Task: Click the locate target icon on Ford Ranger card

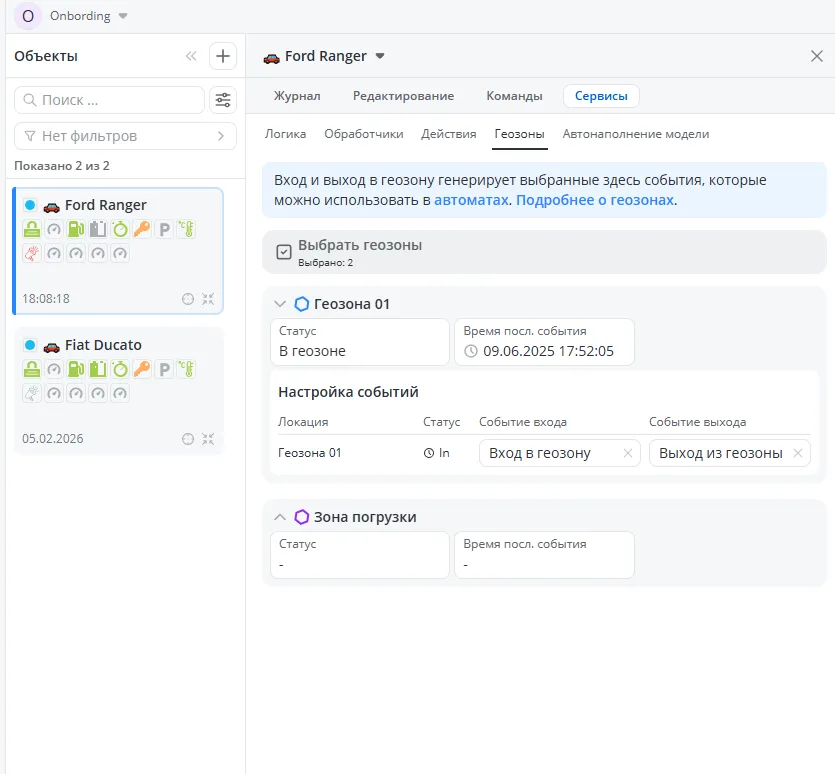Action: pyautogui.click(x=187, y=299)
